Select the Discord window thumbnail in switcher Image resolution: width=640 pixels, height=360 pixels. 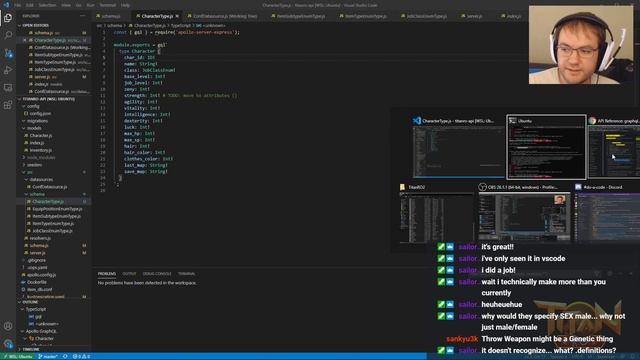(x=607, y=212)
